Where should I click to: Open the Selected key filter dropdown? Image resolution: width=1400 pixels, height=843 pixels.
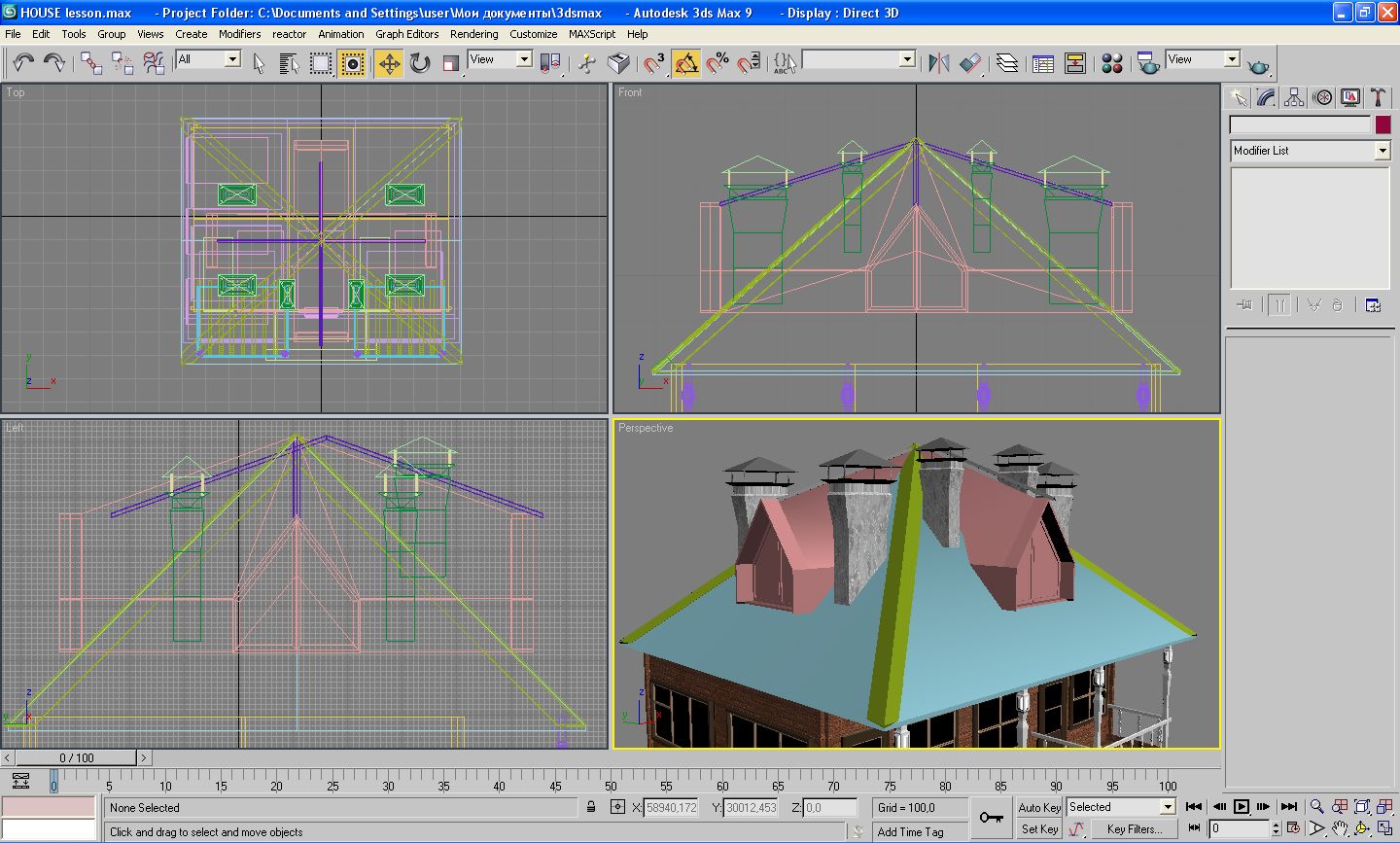(x=1121, y=807)
